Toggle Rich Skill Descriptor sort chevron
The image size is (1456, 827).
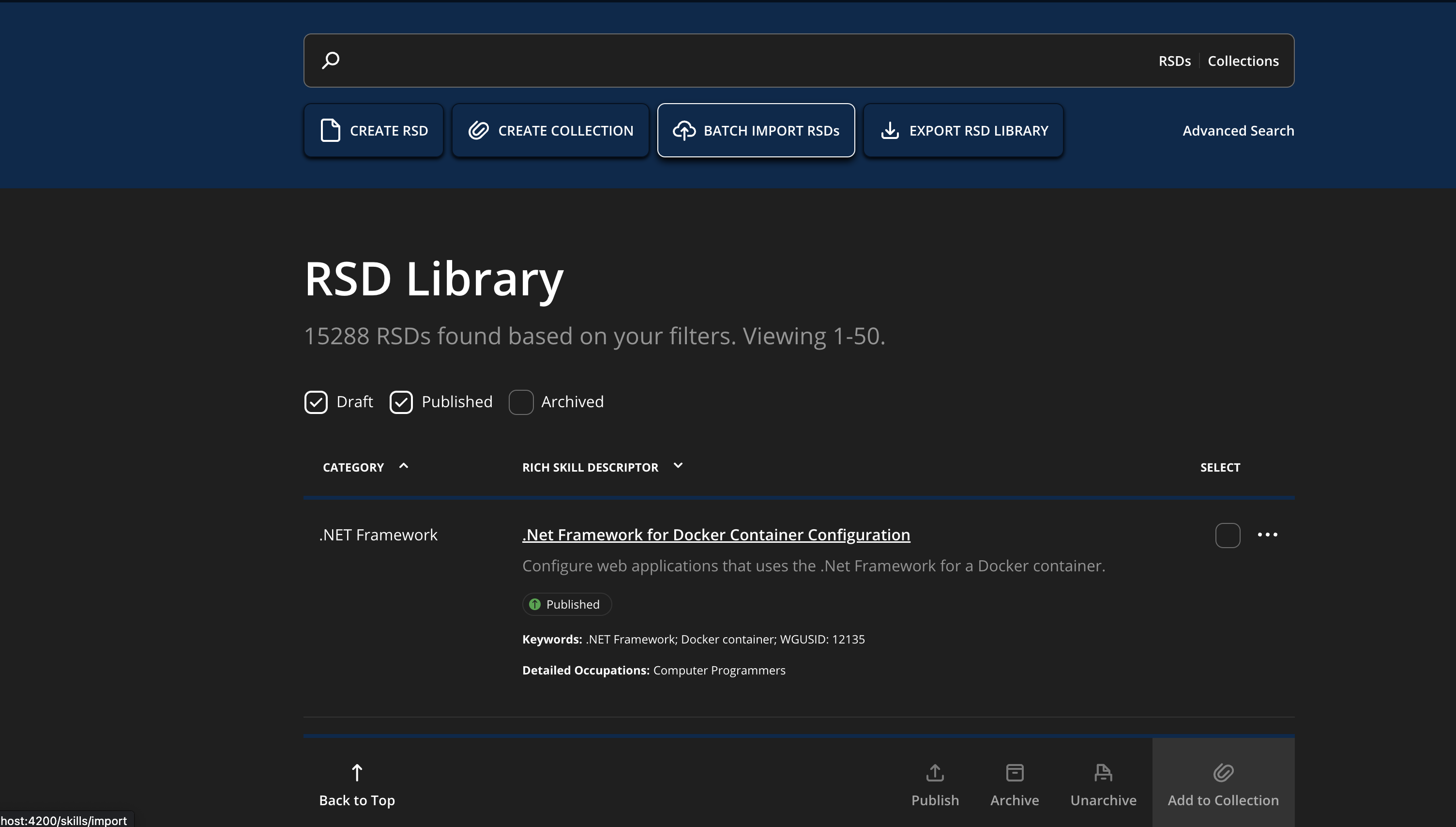pos(678,466)
